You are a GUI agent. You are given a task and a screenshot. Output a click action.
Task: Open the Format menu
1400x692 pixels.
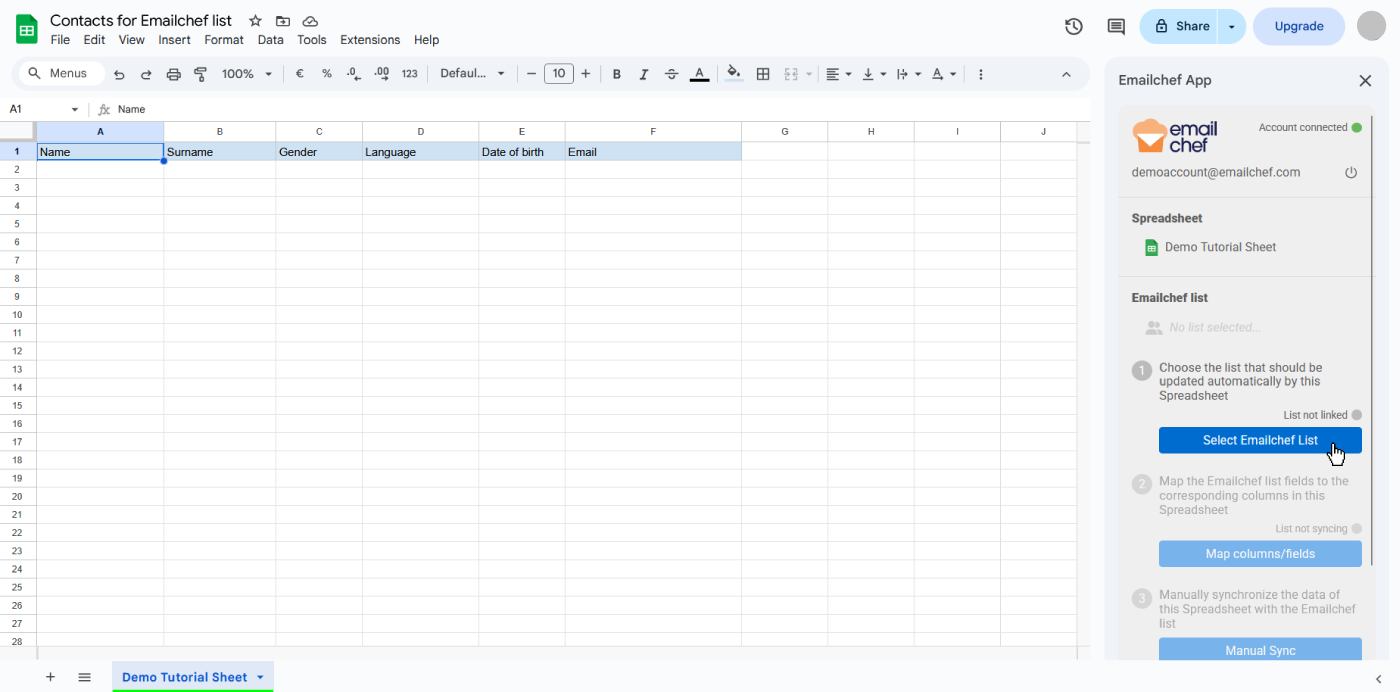[x=223, y=40]
